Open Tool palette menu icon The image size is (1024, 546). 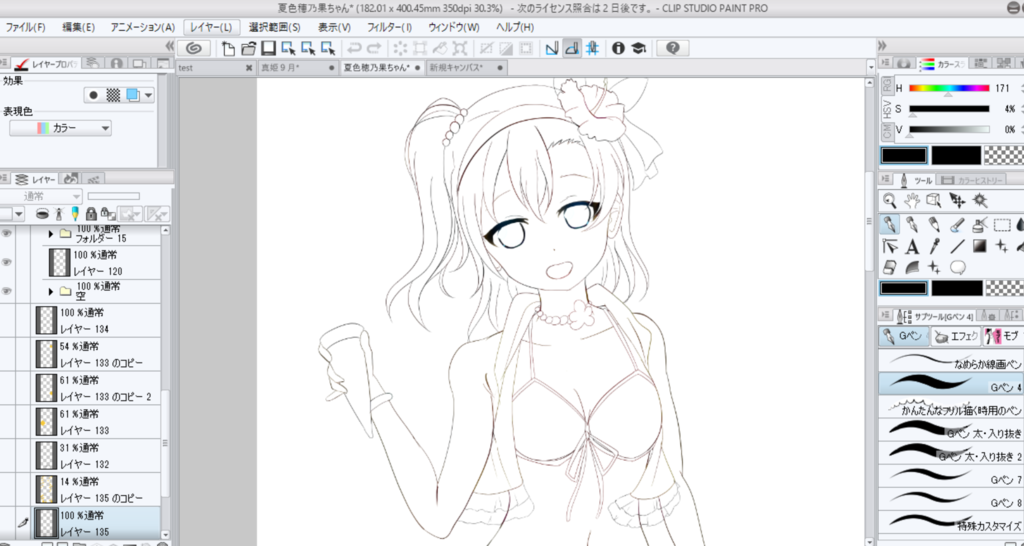(885, 178)
